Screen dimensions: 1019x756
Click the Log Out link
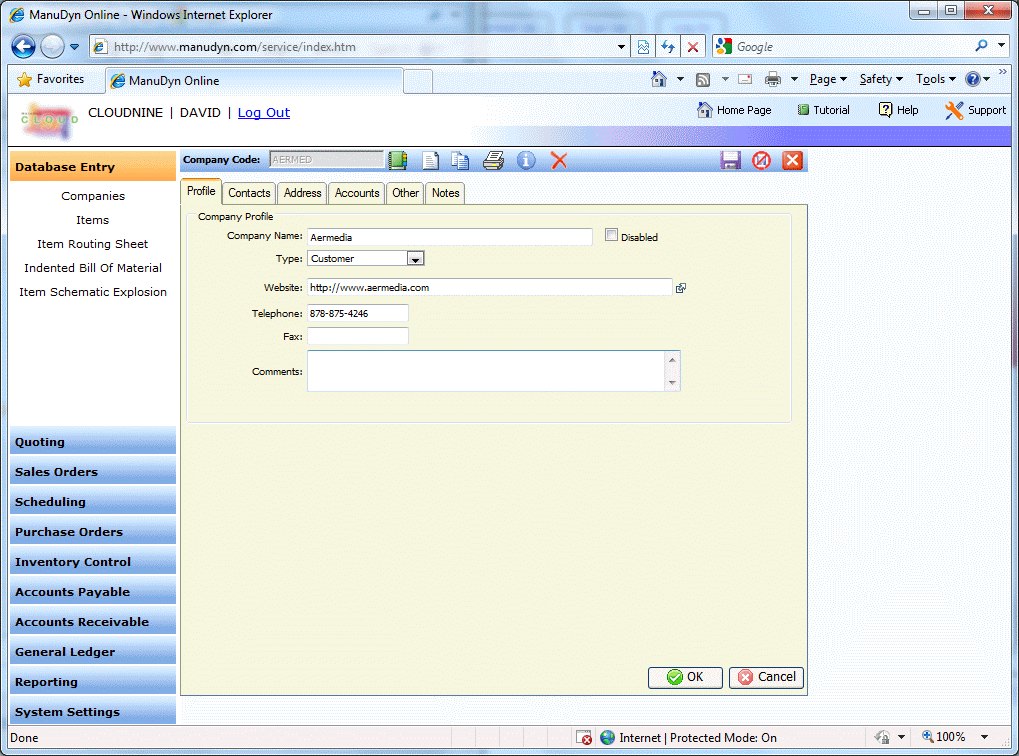click(x=264, y=113)
